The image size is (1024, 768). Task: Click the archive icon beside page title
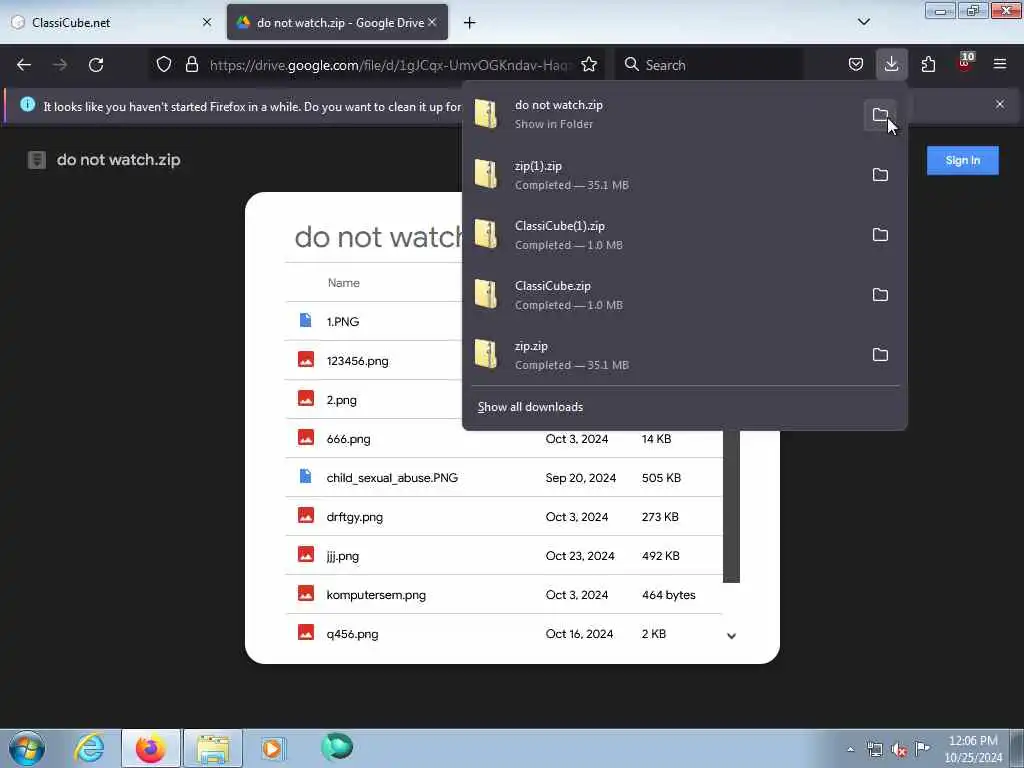pos(37,160)
